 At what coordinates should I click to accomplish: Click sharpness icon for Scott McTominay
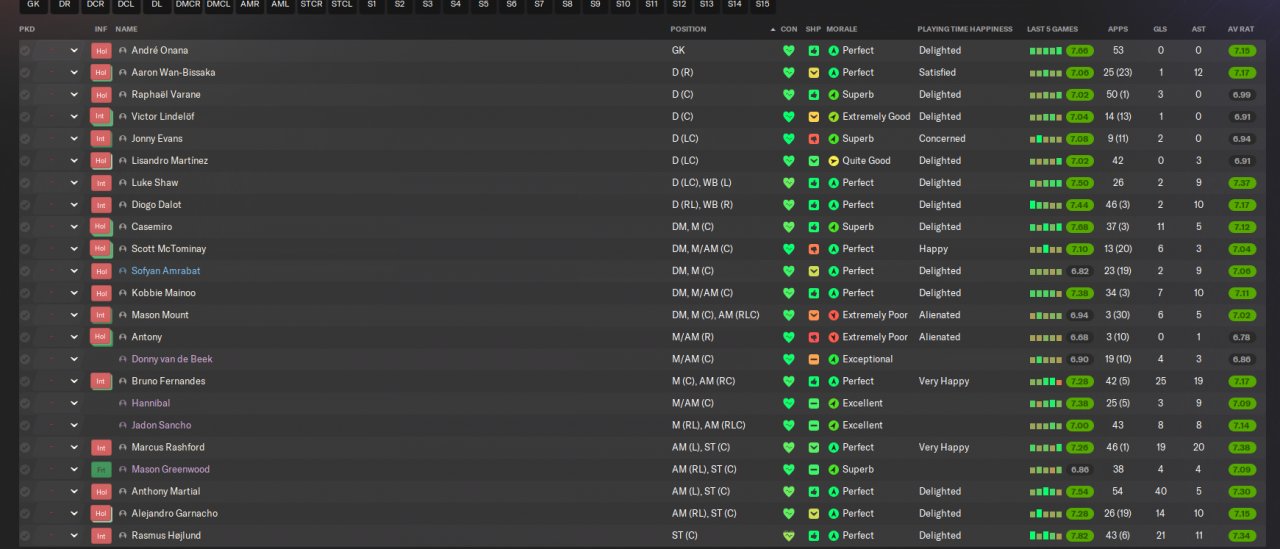pyautogui.click(x=814, y=249)
